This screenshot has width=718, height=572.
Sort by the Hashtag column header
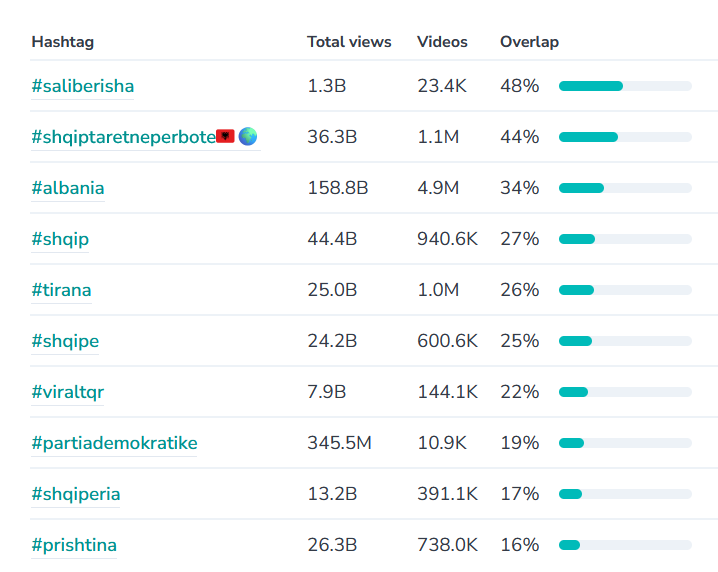point(62,42)
